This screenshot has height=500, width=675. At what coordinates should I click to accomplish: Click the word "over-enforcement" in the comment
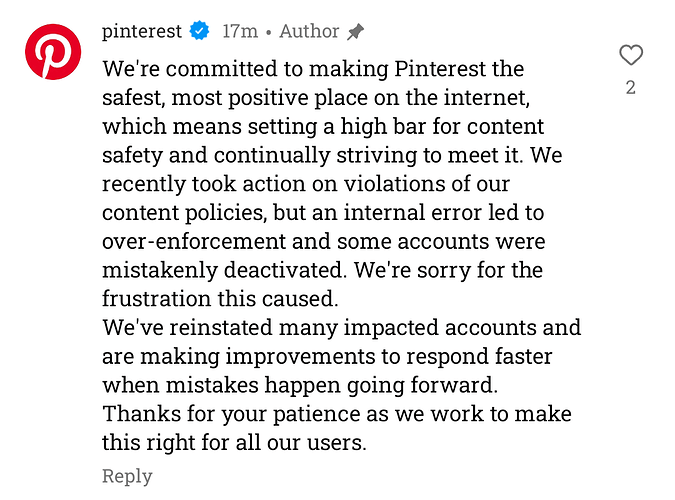(x=194, y=242)
